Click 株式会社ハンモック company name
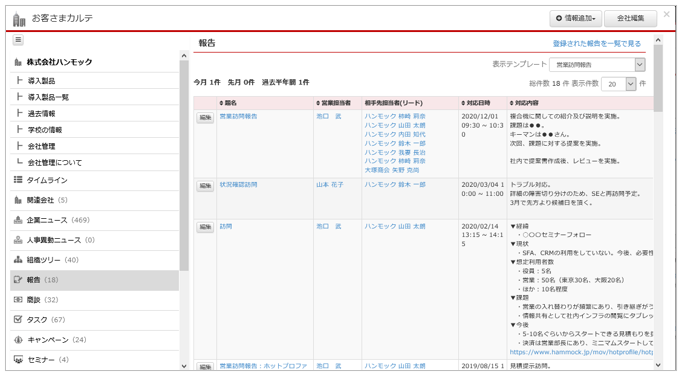The height and width of the screenshot is (377, 678). 59,62
